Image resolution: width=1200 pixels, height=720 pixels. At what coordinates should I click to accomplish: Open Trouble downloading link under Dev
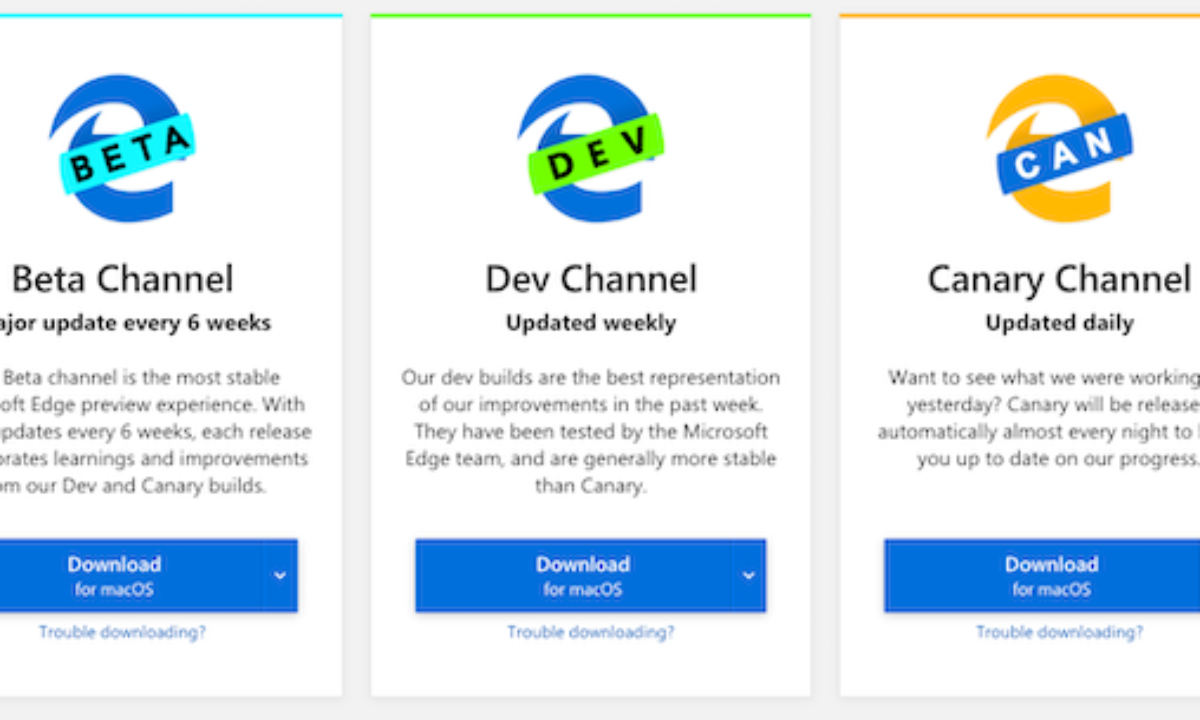pos(590,632)
